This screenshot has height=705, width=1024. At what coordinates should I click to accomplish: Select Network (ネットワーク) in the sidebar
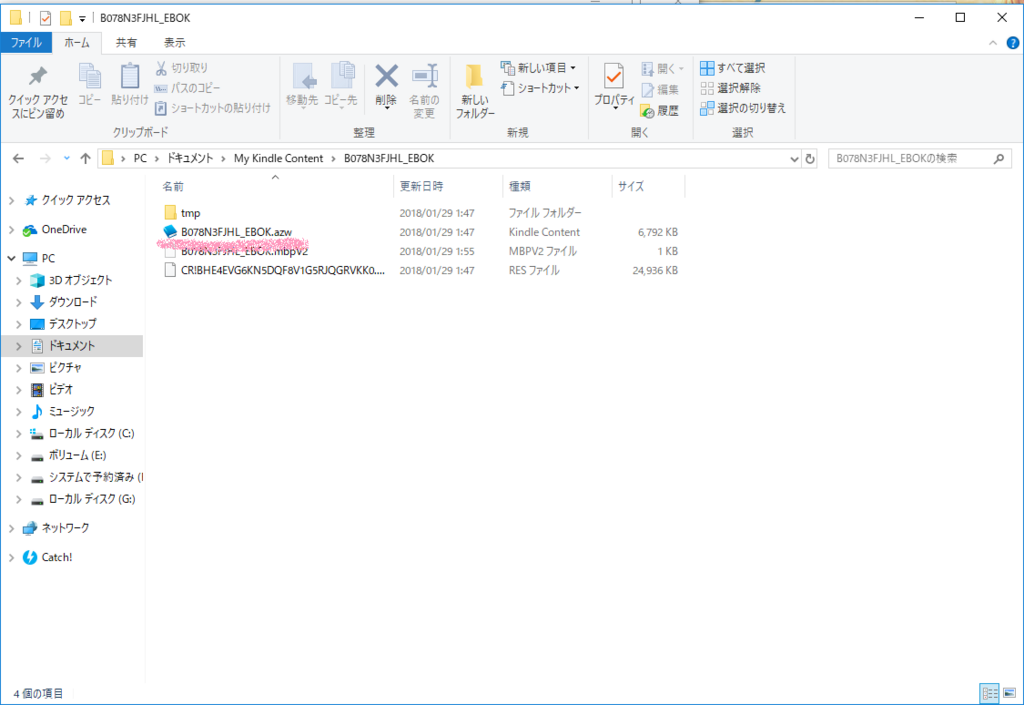coord(65,528)
